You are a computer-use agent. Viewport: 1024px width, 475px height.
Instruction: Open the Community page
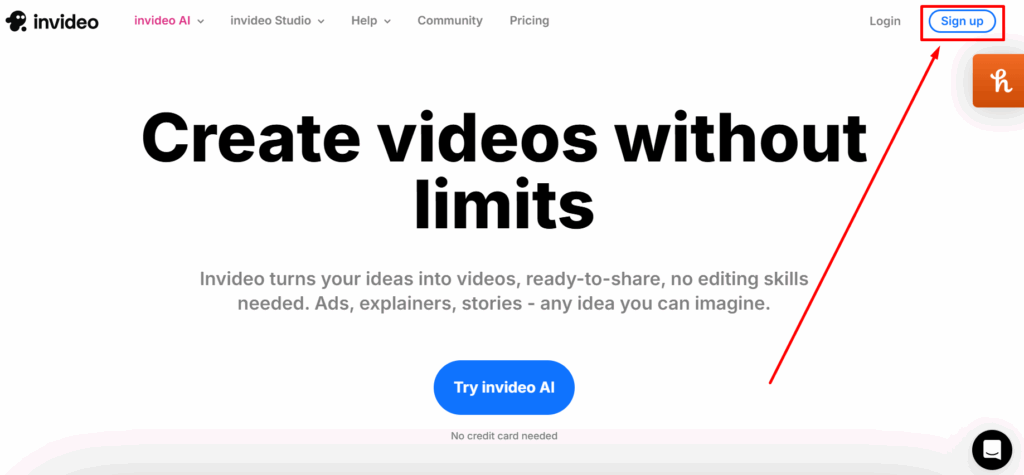(x=450, y=21)
